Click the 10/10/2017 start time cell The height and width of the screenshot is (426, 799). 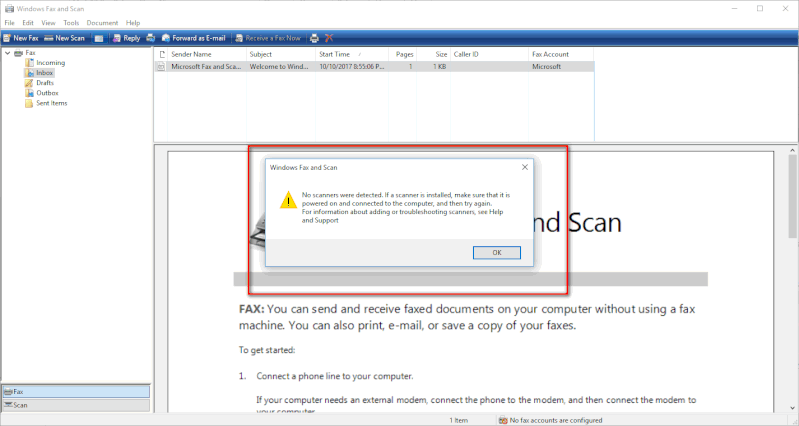352,66
